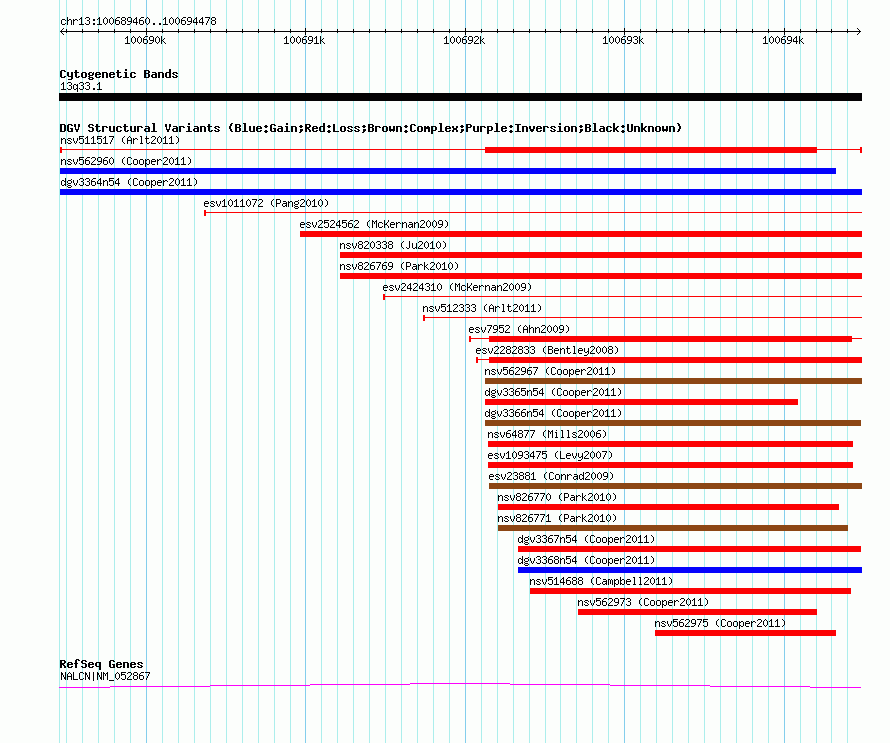This screenshot has width=890, height=743.
Task: Click the nsv826769 (Park2010) label
Action: click(x=399, y=266)
